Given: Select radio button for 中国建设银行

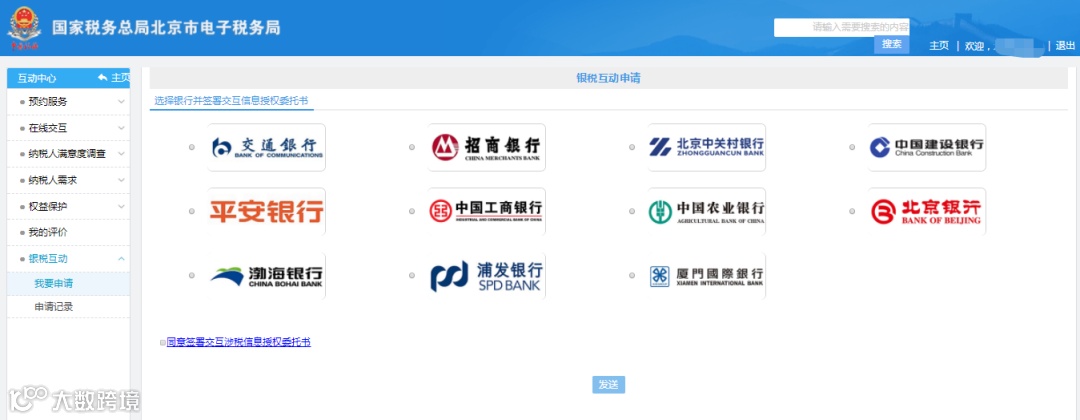Looking at the screenshot, I should (852, 147).
